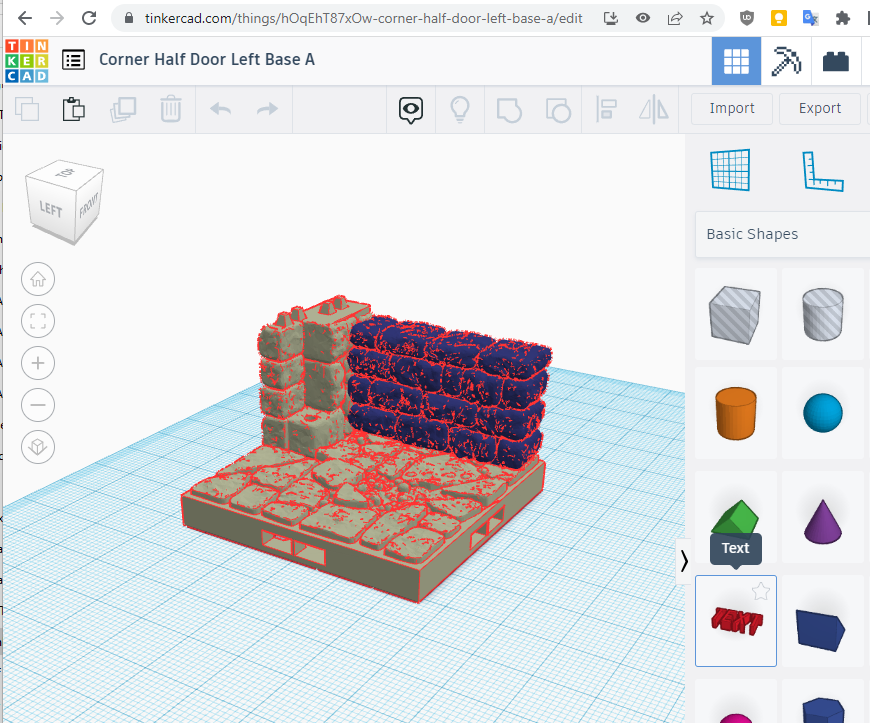Click the URL address bar
The image size is (870, 723).
pyautogui.click(x=363, y=18)
